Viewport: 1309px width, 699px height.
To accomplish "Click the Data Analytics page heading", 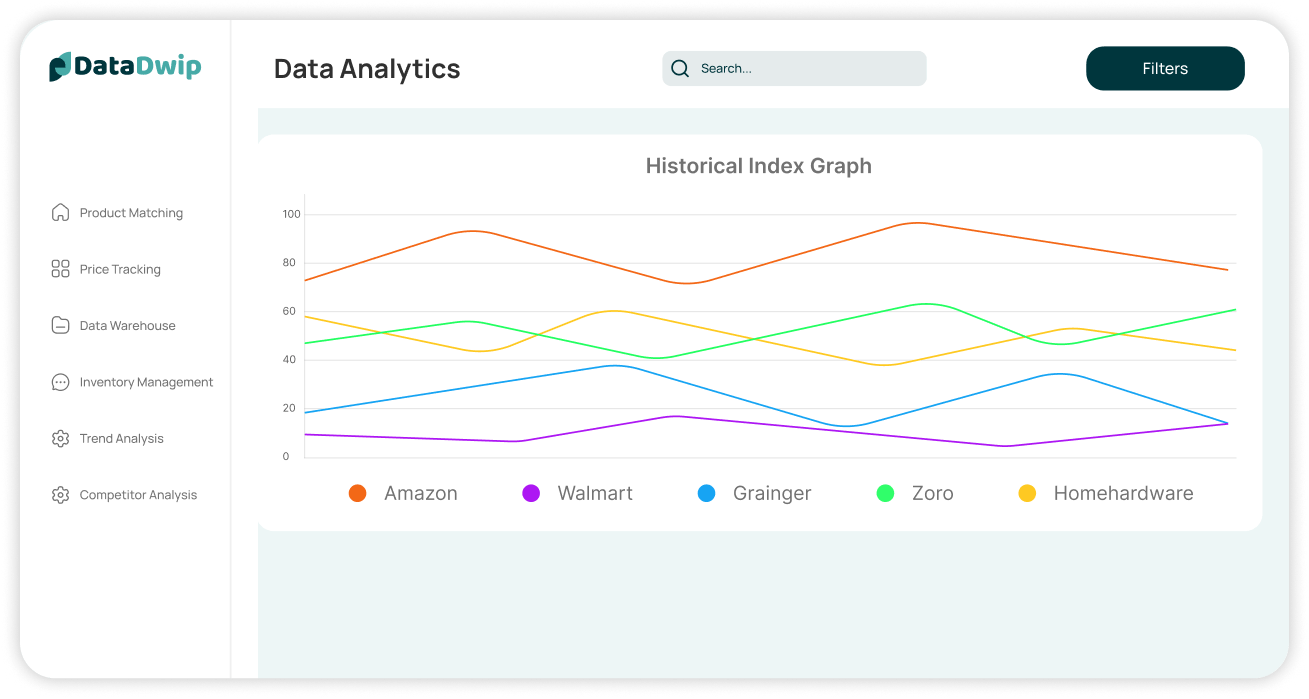I will click(367, 69).
